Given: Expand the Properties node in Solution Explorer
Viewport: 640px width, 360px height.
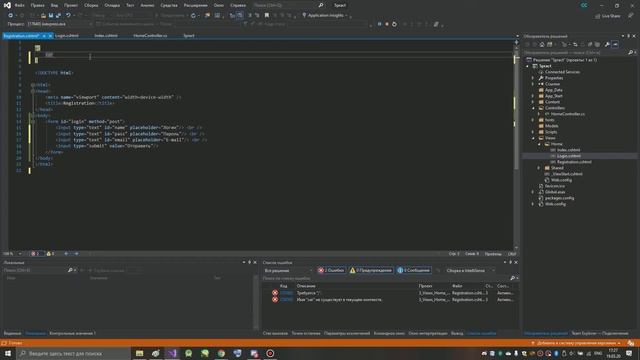Looking at the screenshot, I should click(533, 78).
